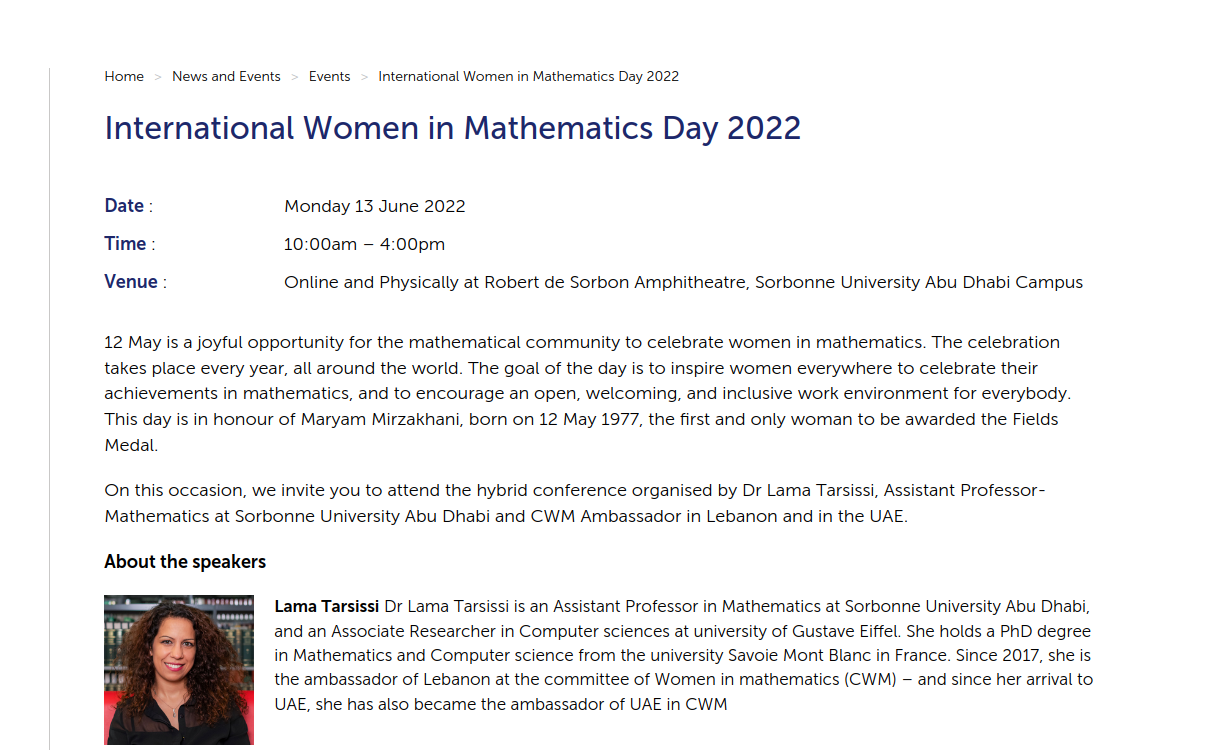Click the Home breadcrumb link
This screenshot has height=750, width=1211.
point(124,77)
